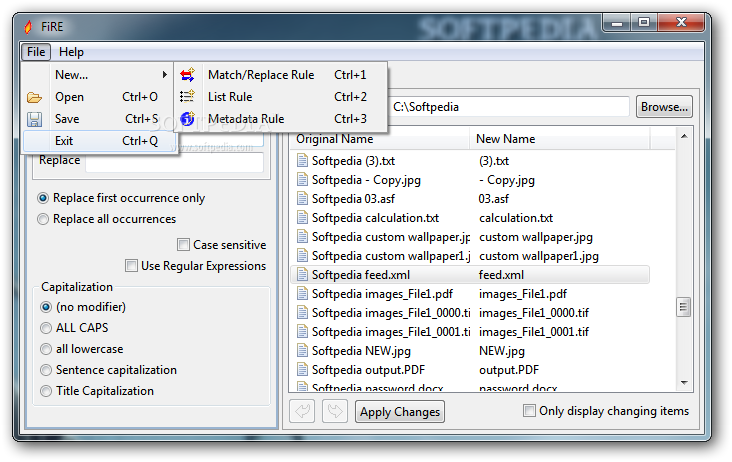Screen dimensions: 732x462
Task: Click new name custom wallpaper1.jpg cell
Action: click(x=539, y=256)
